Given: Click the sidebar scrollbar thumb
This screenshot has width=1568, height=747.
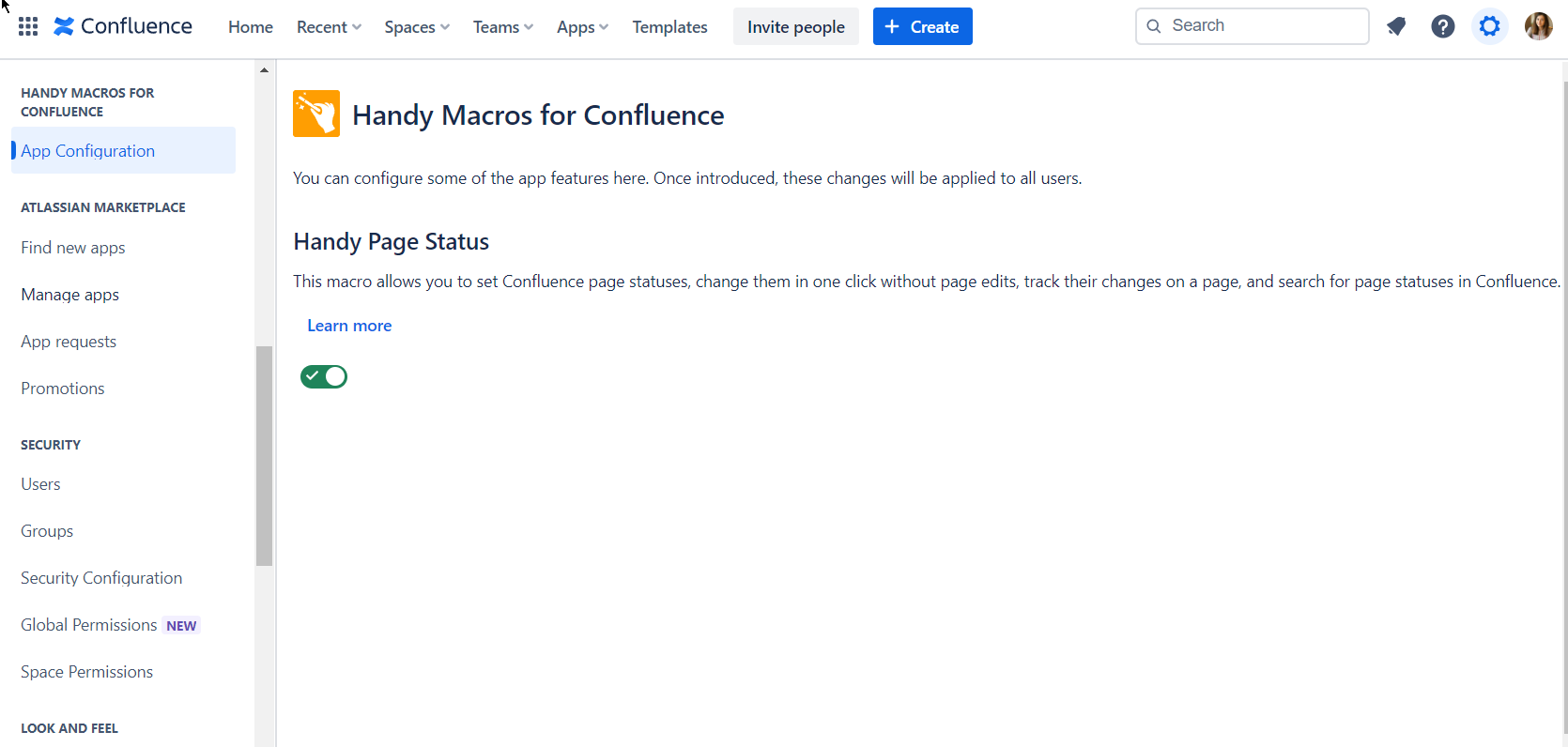Looking at the screenshot, I should click(x=264, y=456).
